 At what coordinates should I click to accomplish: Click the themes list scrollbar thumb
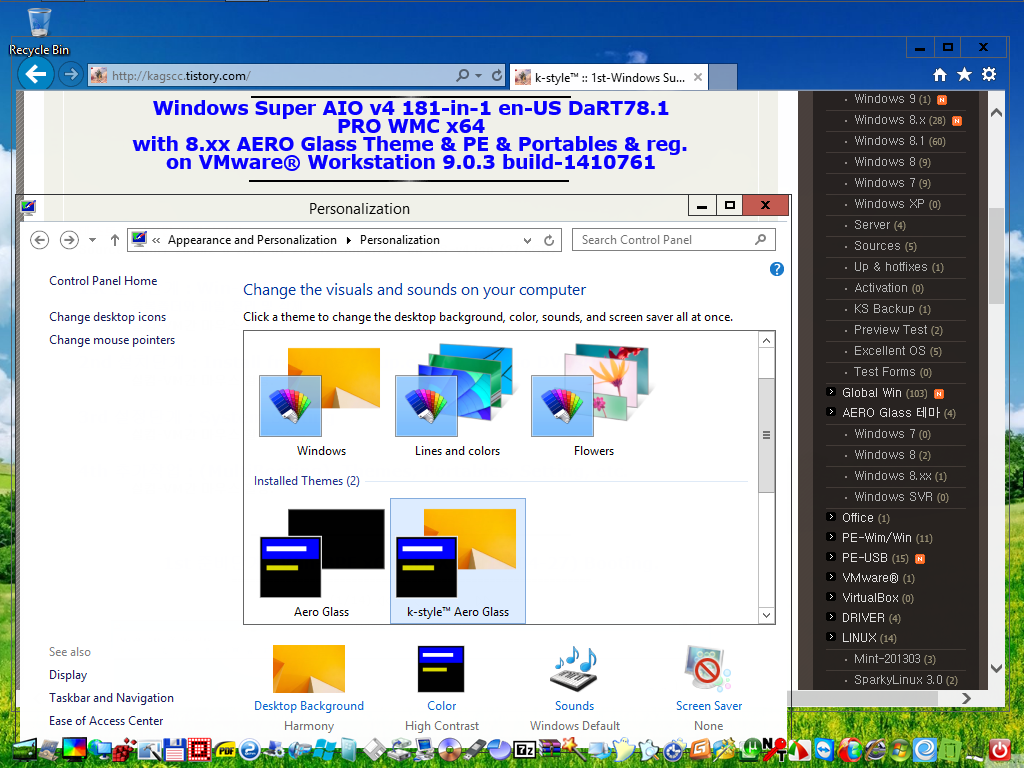point(767,436)
